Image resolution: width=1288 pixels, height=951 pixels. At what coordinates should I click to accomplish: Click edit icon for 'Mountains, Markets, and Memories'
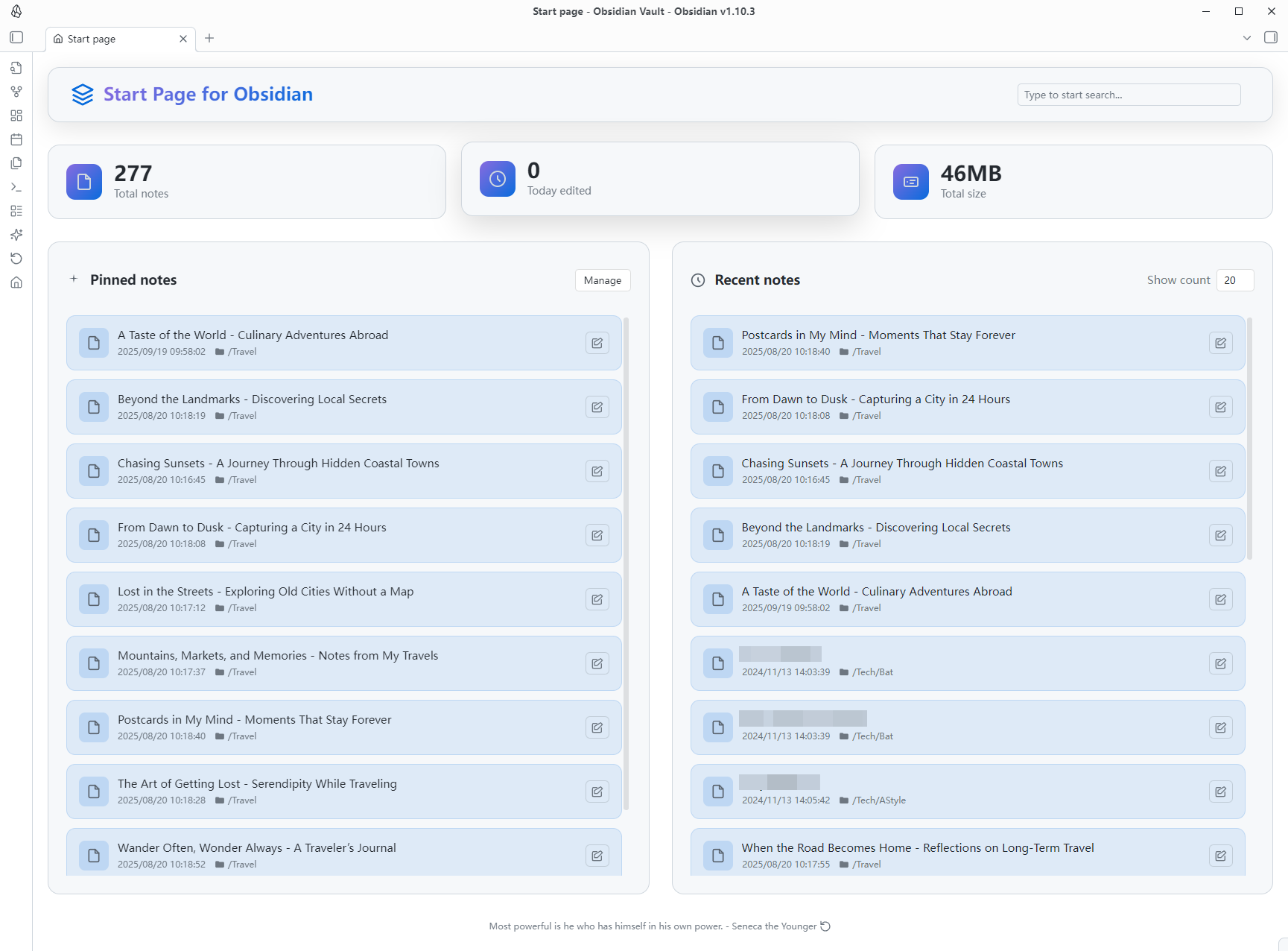(597, 663)
